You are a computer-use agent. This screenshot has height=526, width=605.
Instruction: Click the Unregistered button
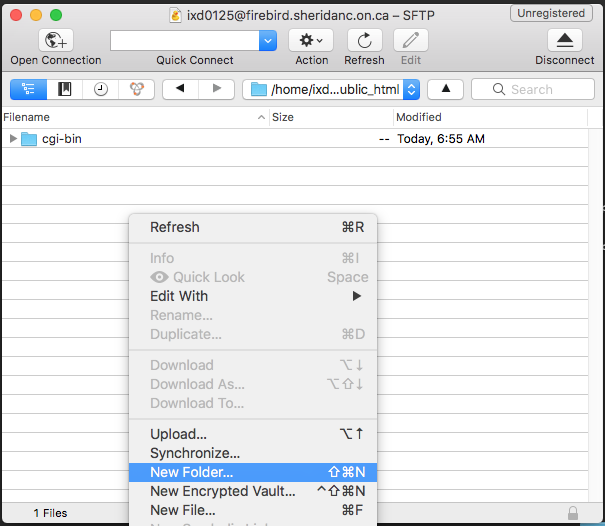click(551, 13)
